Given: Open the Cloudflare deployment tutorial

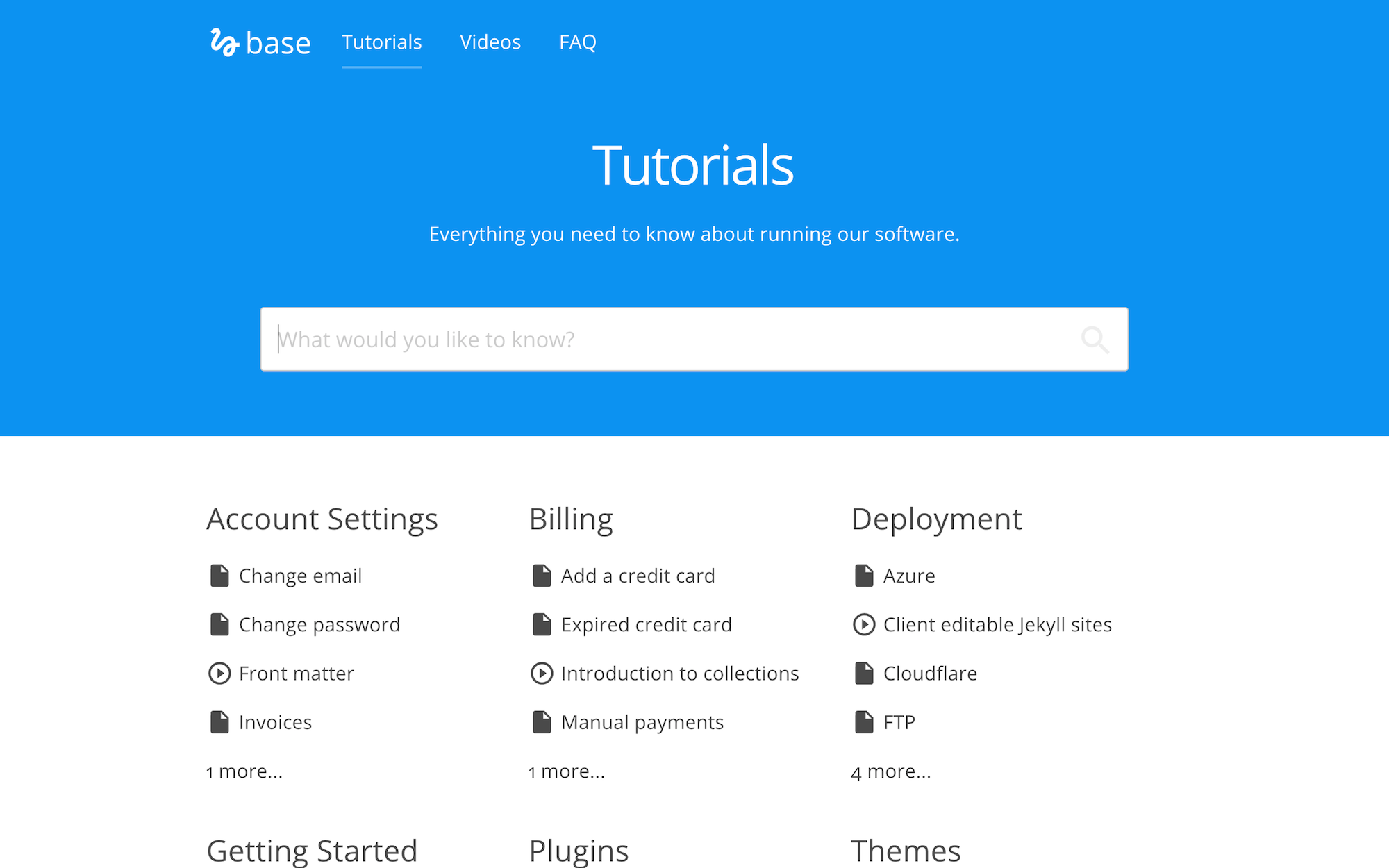Looking at the screenshot, I should point(930,674).
